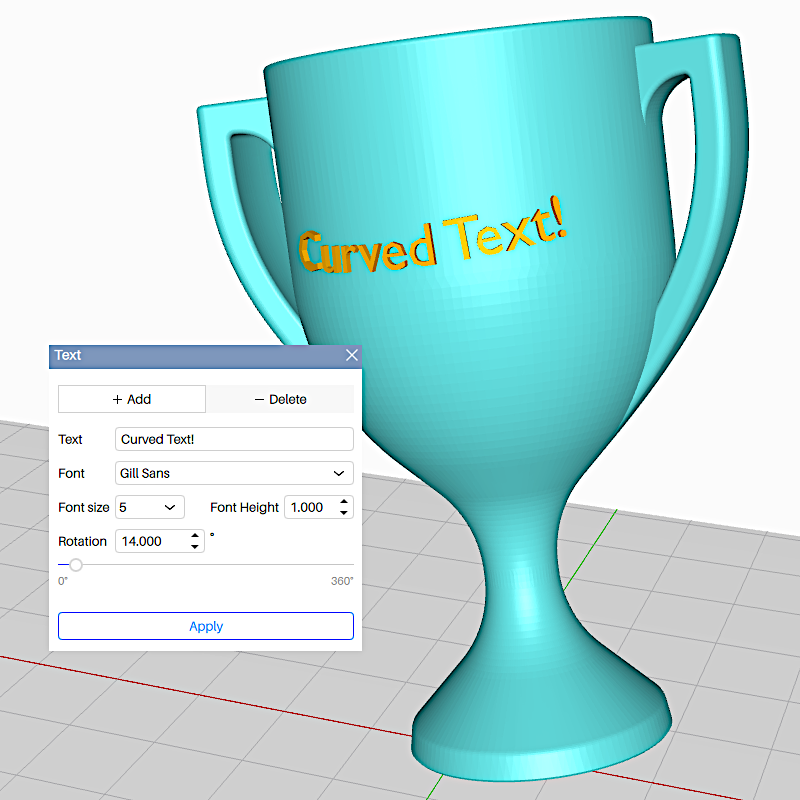Click the + Add button
Screen dimensions: 800x800
click(x=132, y=399)
